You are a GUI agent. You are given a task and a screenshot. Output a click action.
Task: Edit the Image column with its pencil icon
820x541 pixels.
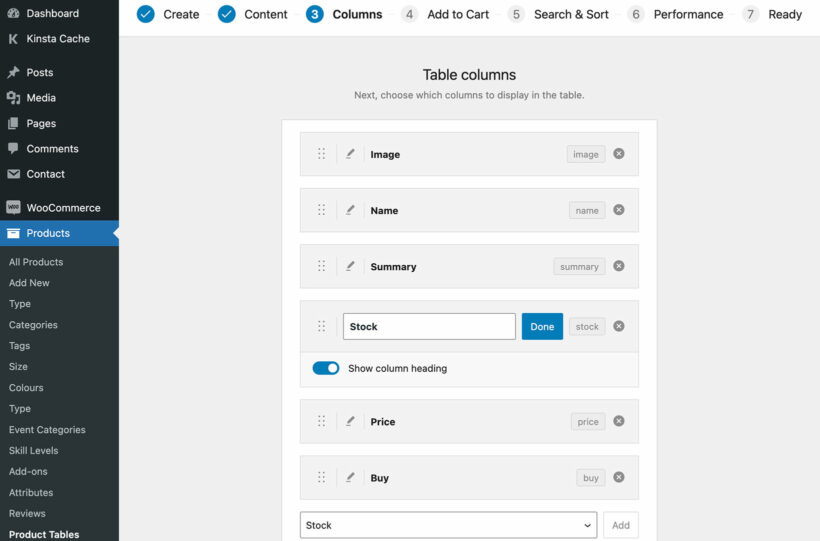350,154
